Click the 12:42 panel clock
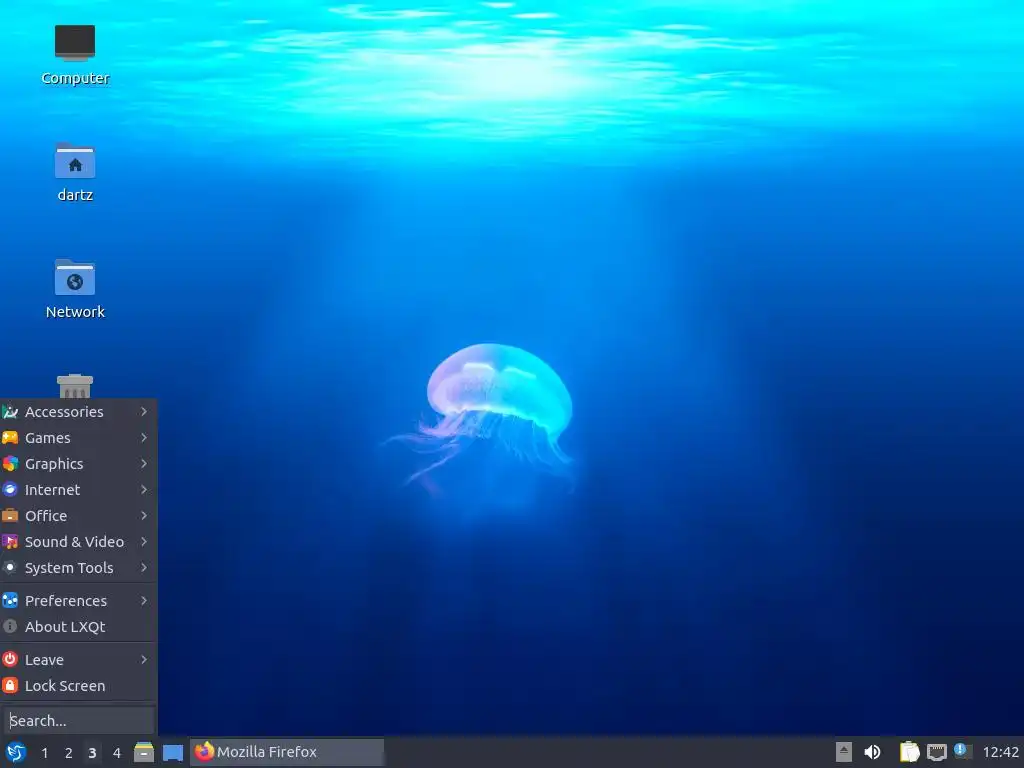1024x768 pixels. click(1000, 752)
